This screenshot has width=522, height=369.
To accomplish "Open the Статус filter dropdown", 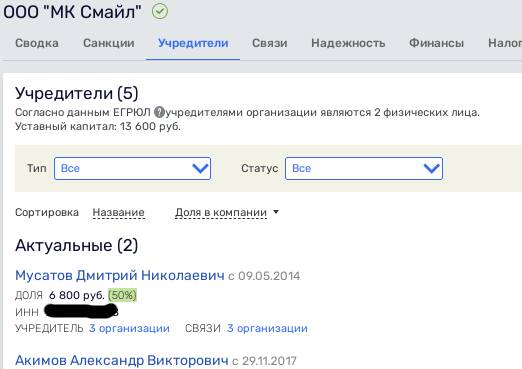I will (364, 168).
